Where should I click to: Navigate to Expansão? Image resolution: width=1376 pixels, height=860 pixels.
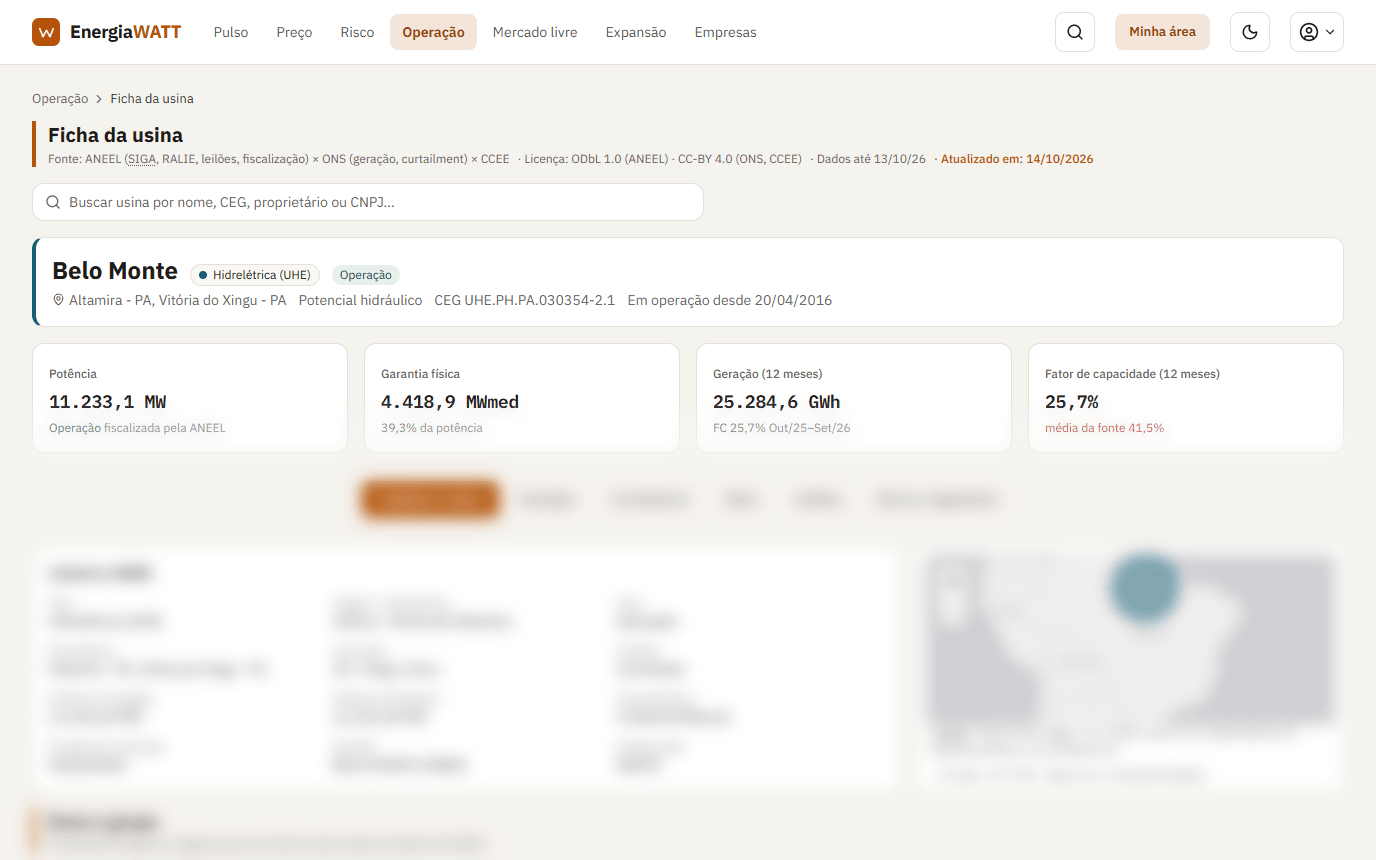pos(636,32)
